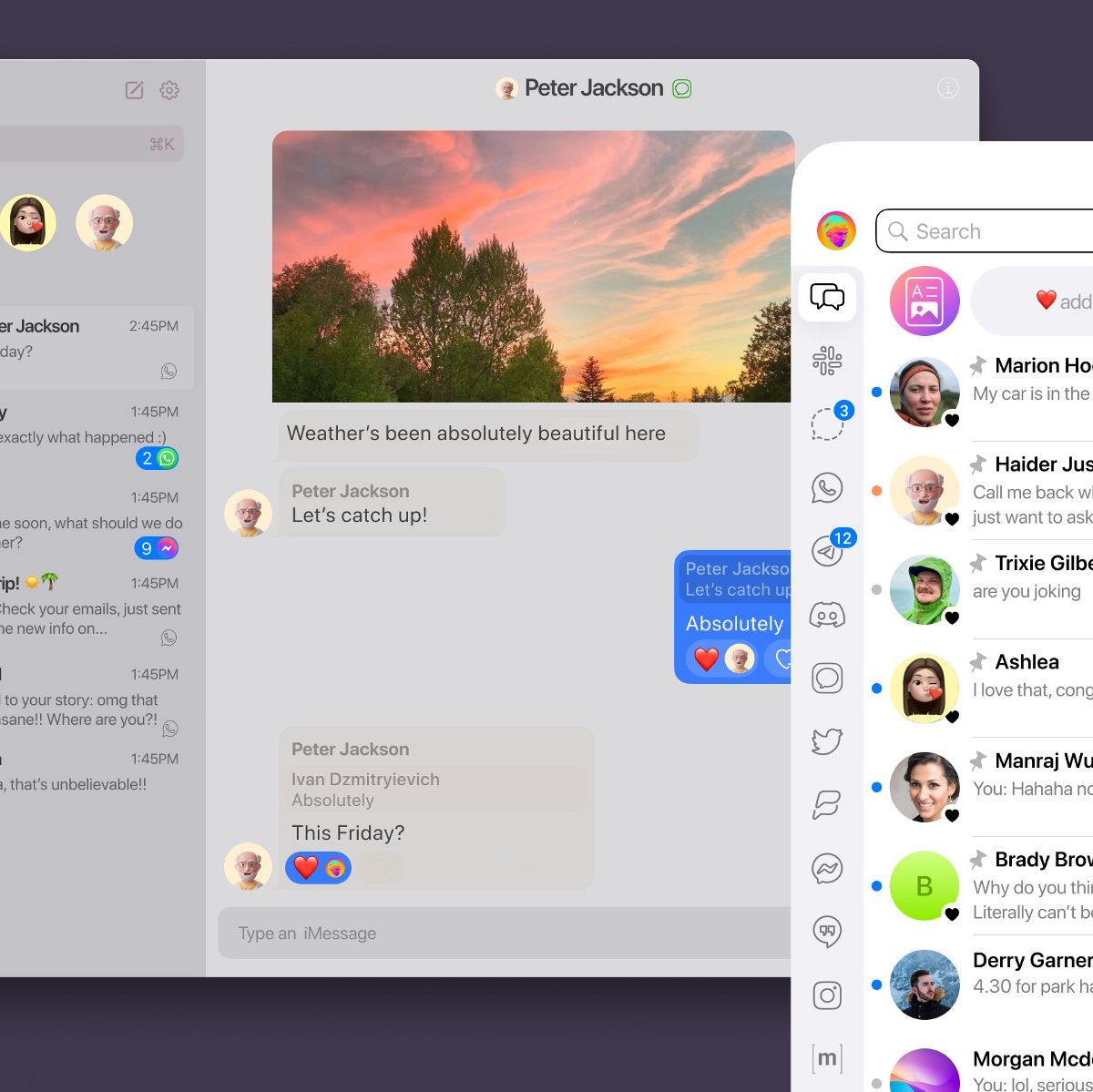The image size is (1093, 1092).
Task: Open the WhatsApp network in sidebar
Action: pos(827,487)
